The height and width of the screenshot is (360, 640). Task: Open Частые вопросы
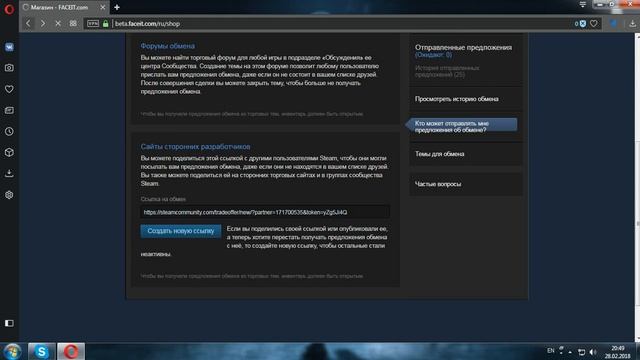(x=438, y=184)
